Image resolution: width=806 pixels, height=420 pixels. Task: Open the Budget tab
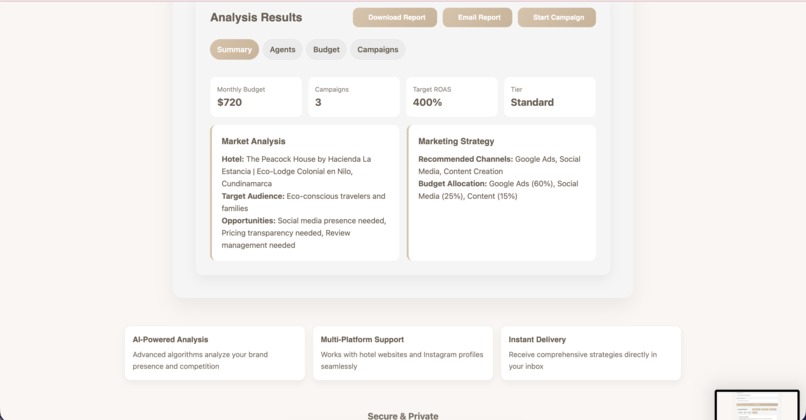(326, 49)
